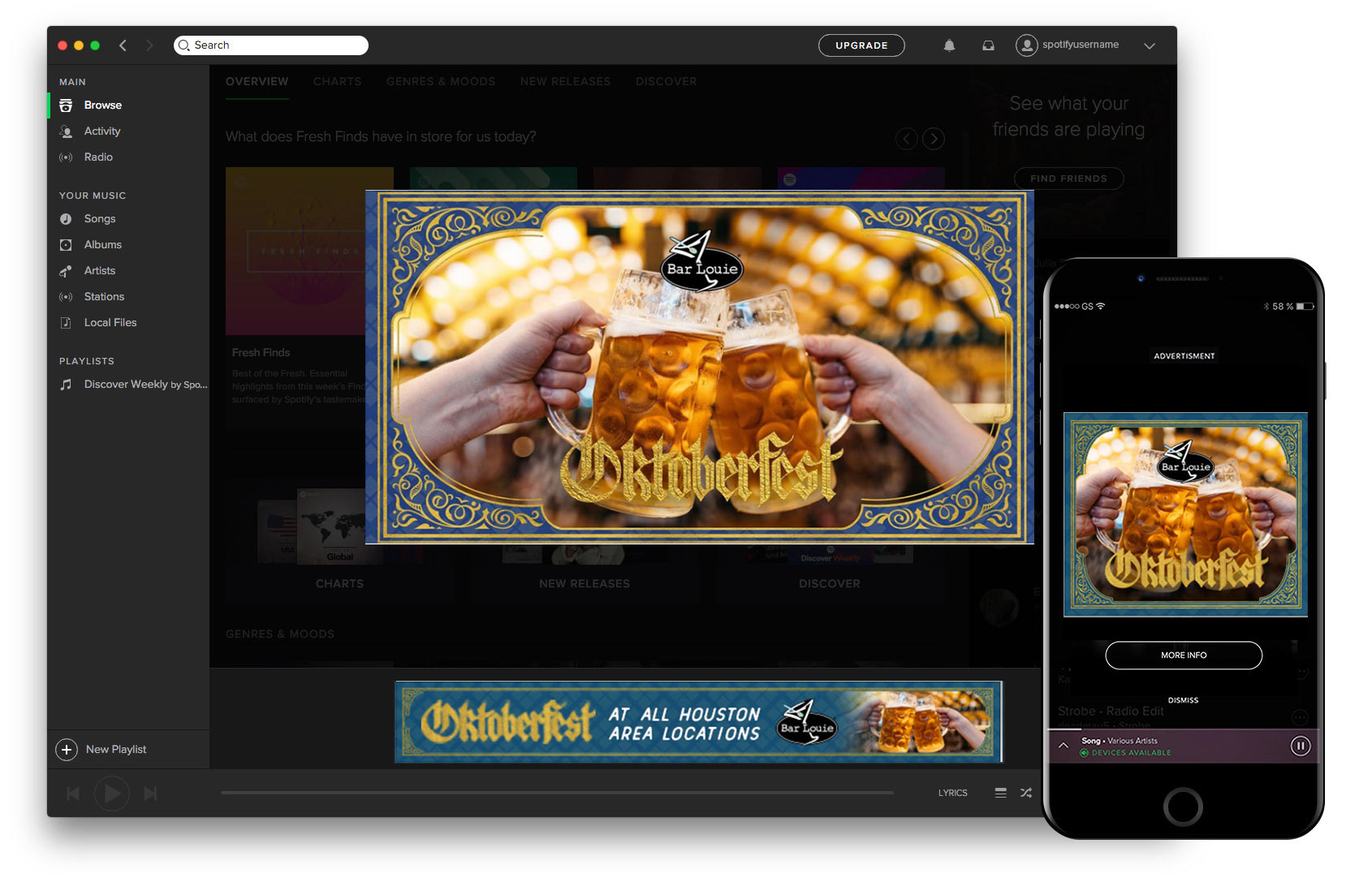The width and height of the screenshot is (1372, 882).
Task: Show previous Fresh Finds carousel items
Action: [907, 139]
